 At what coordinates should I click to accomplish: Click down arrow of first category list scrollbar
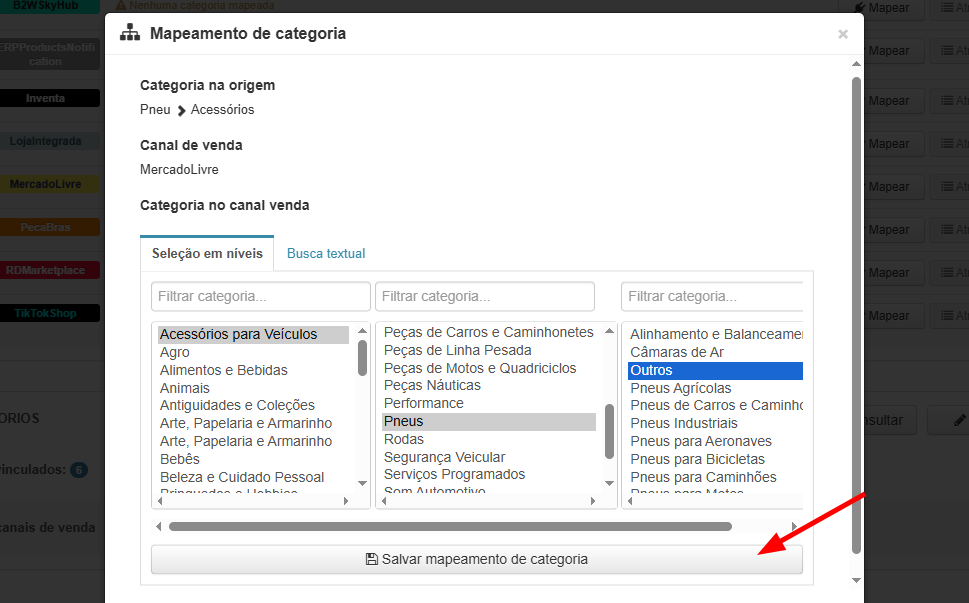tap(363, 483)
